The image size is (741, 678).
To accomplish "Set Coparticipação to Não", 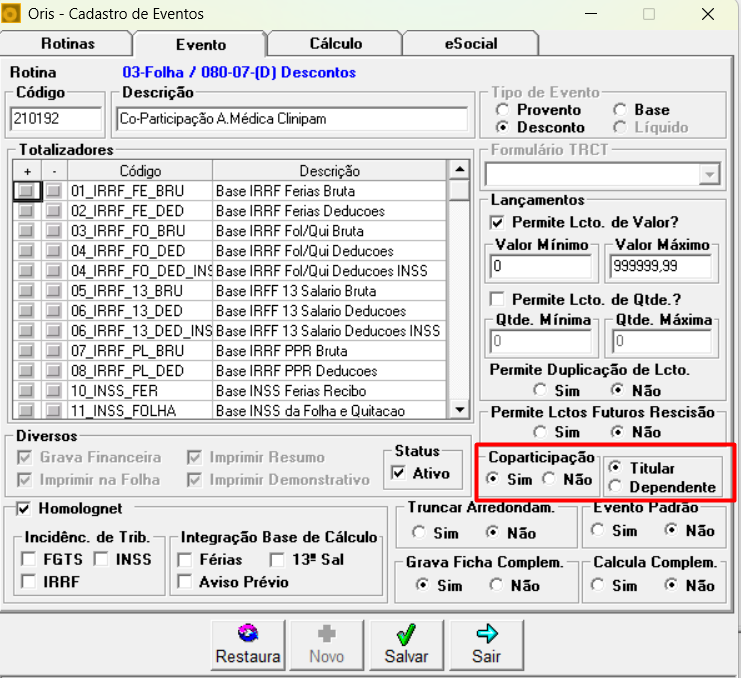I will point(549,479).
